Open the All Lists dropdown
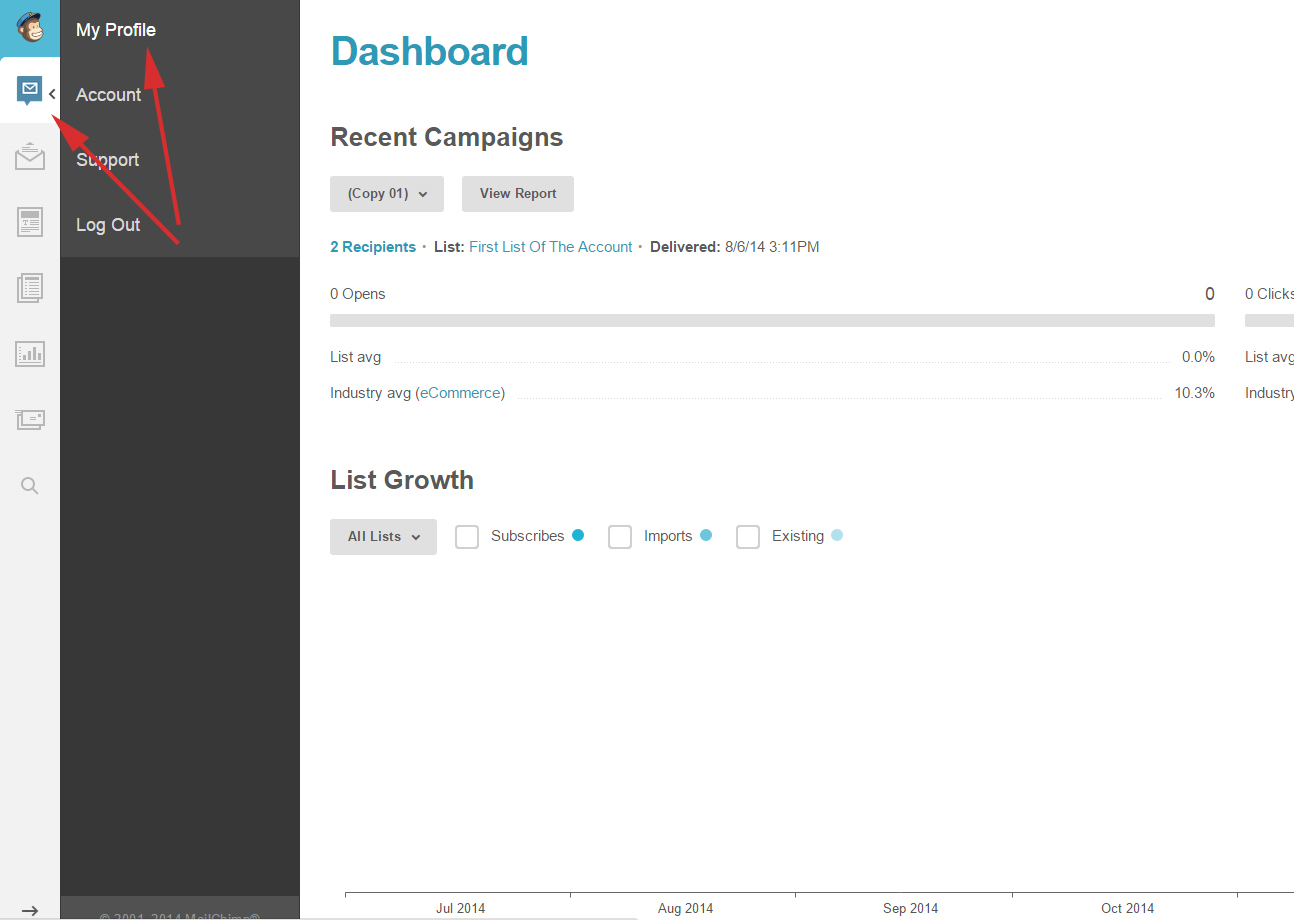The width and height of the screenshot is (1294, 920). tap(383, 537)
